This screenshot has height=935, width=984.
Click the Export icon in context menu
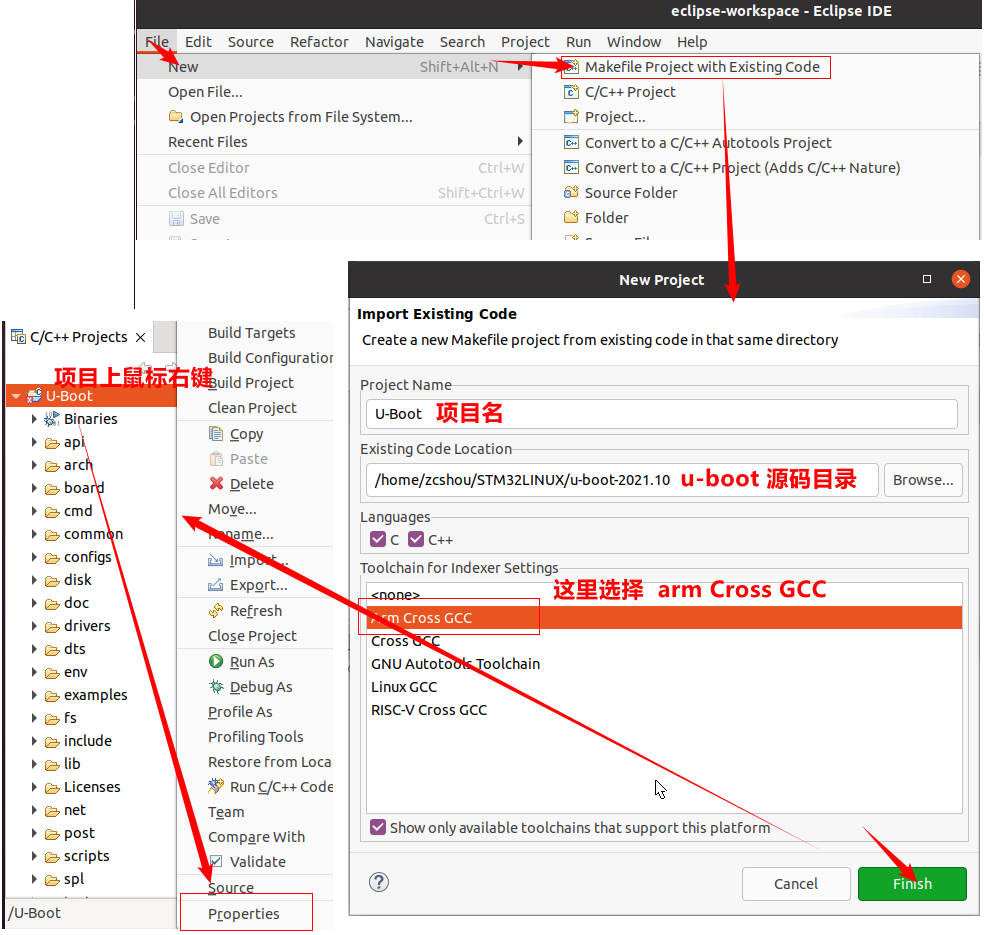[216, 585]
